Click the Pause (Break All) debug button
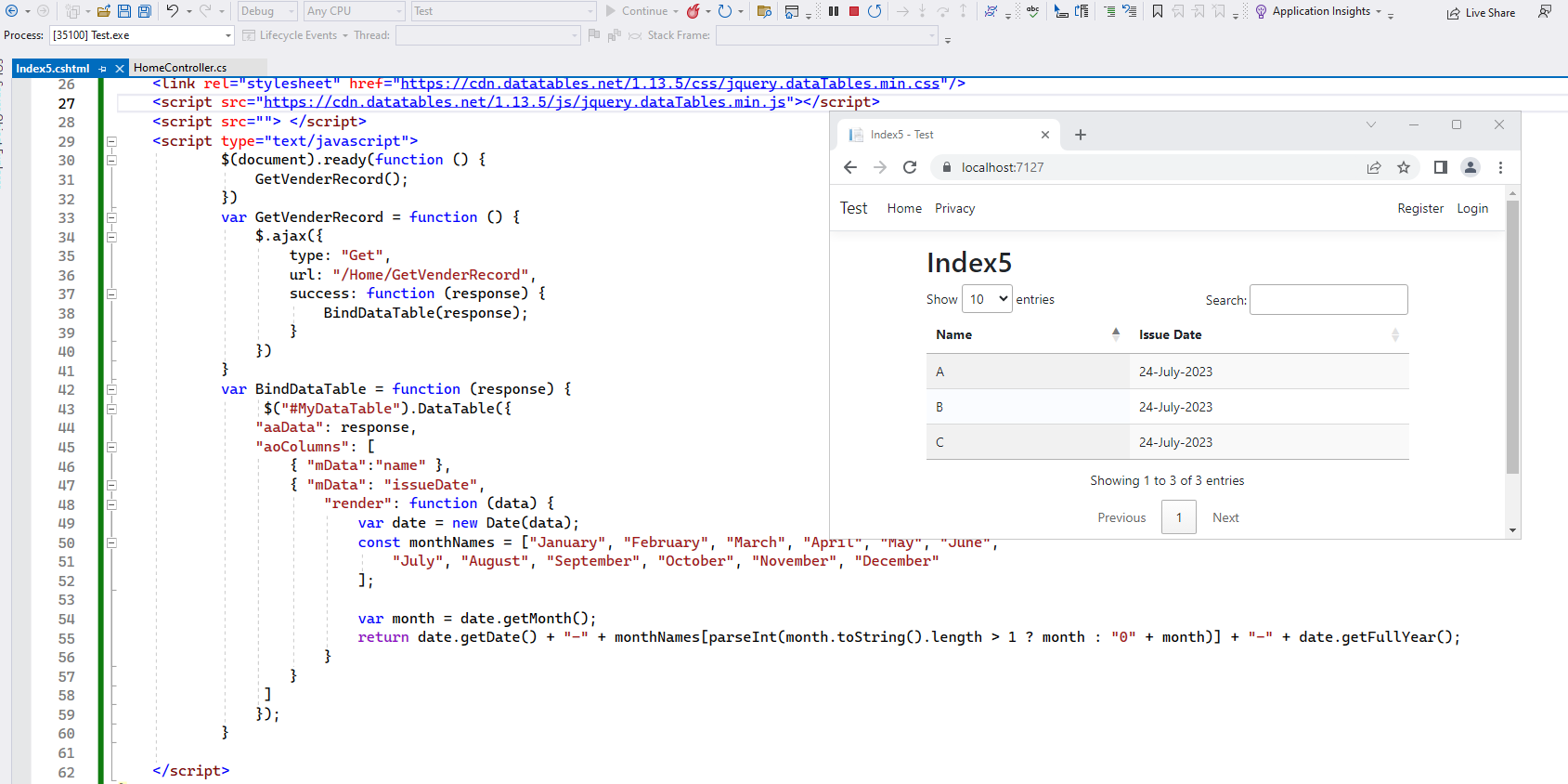This screenshot has width=1568, height=784. 834,11
